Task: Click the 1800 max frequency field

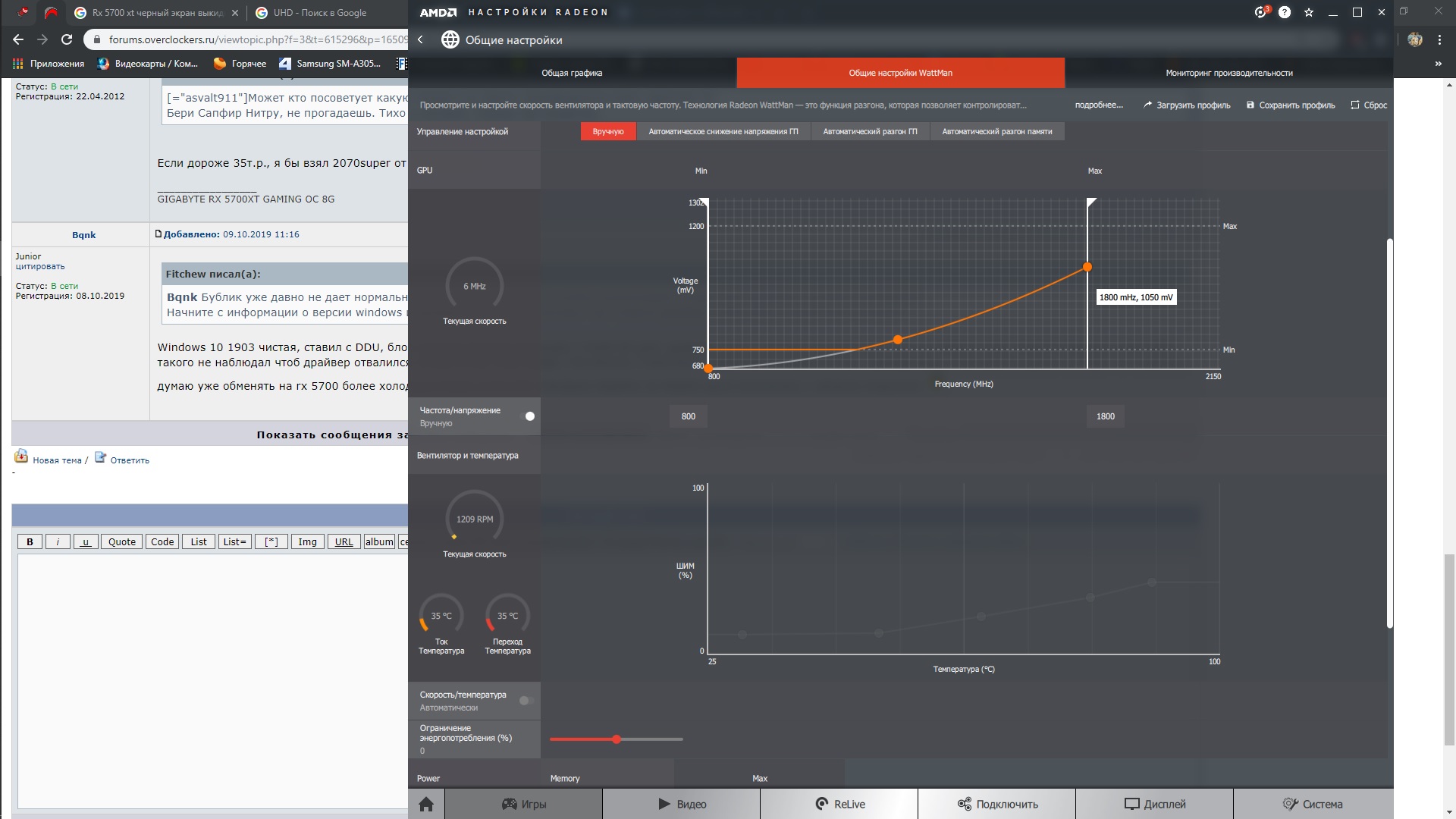Action: point(1105,416)
